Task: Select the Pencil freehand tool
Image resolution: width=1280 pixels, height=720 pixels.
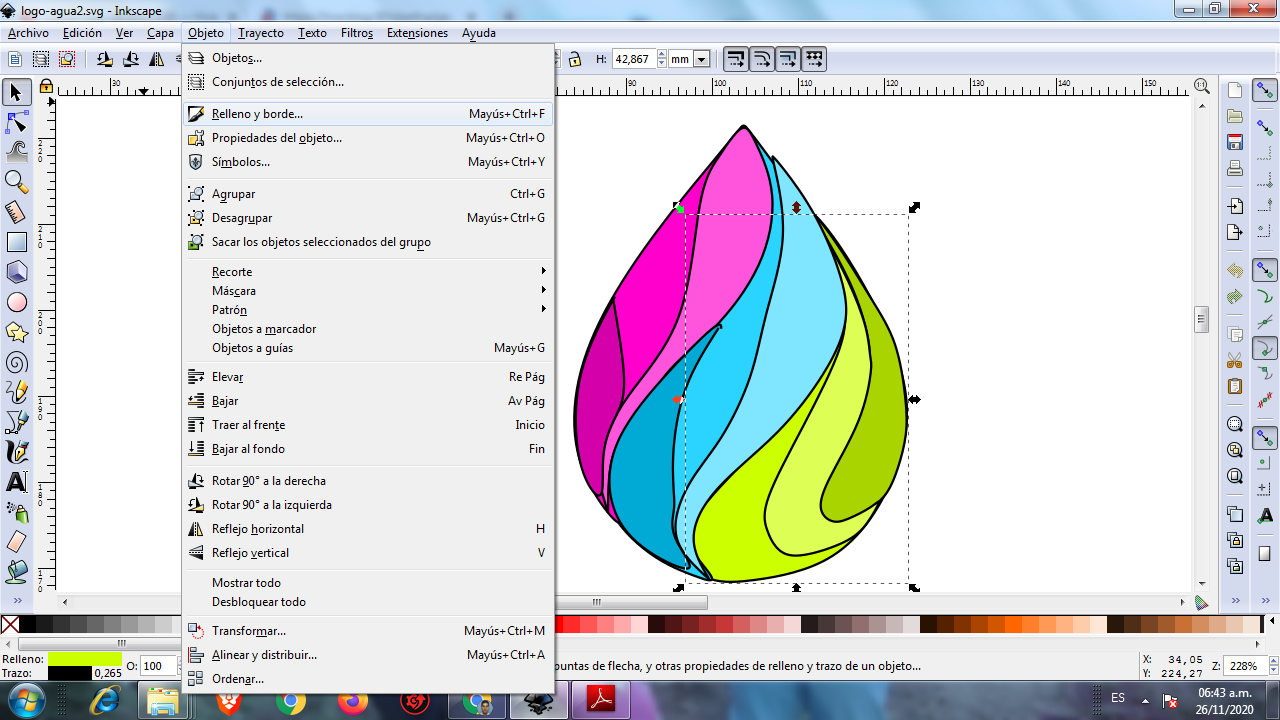Action: point(16,391)
